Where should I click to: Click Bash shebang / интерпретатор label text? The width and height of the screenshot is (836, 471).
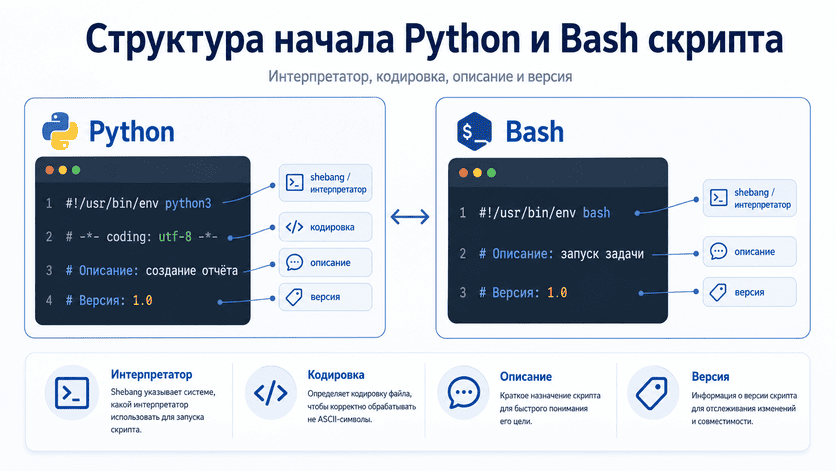(762, 198)
